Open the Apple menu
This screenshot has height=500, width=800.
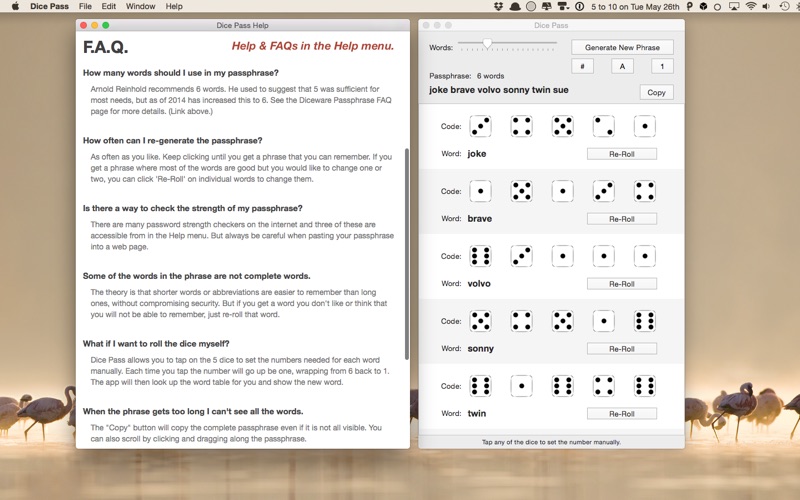click(15, 6)
